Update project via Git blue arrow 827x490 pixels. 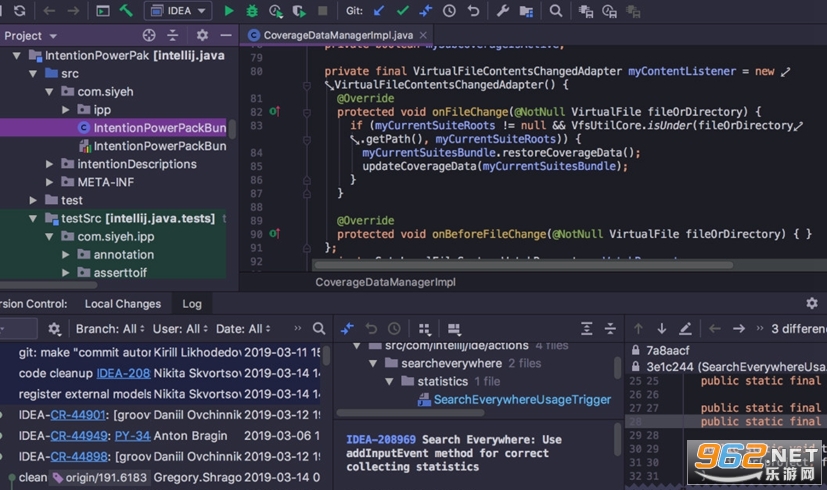(x=378, y=11)
